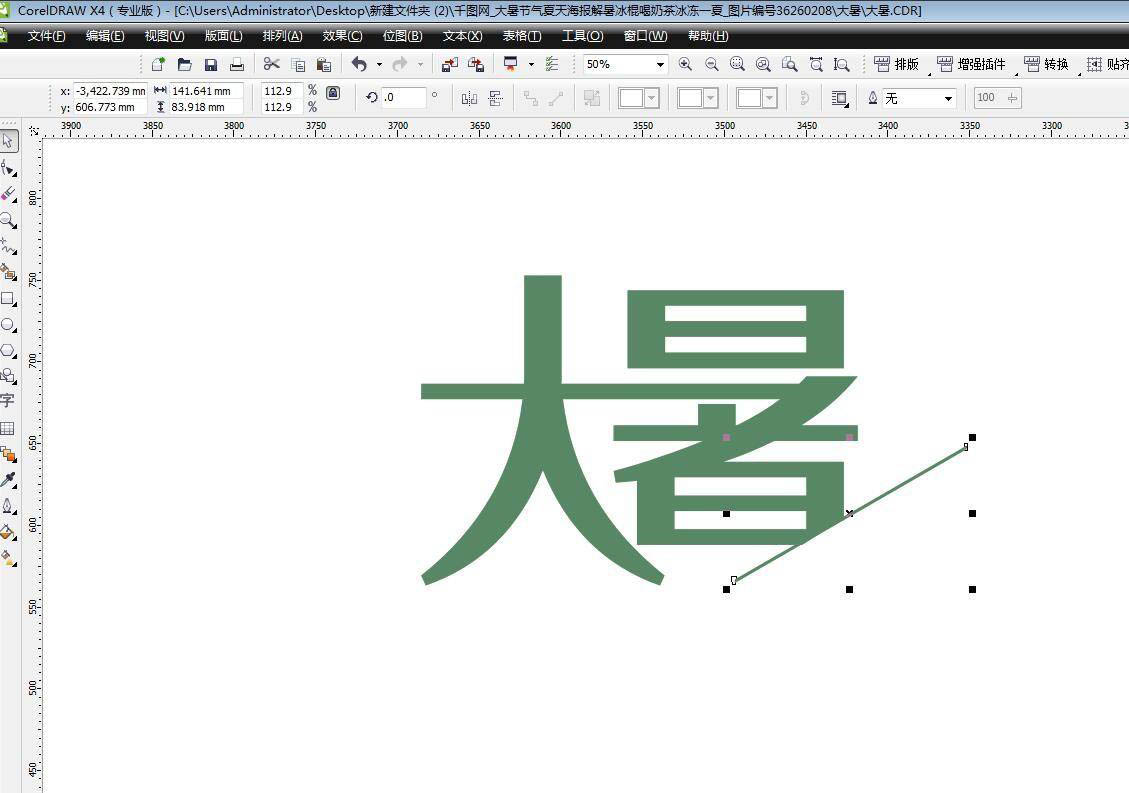Open the zoom level 50% dropdown
Screen dimensions: 1129x793
[x=658, y=63]
